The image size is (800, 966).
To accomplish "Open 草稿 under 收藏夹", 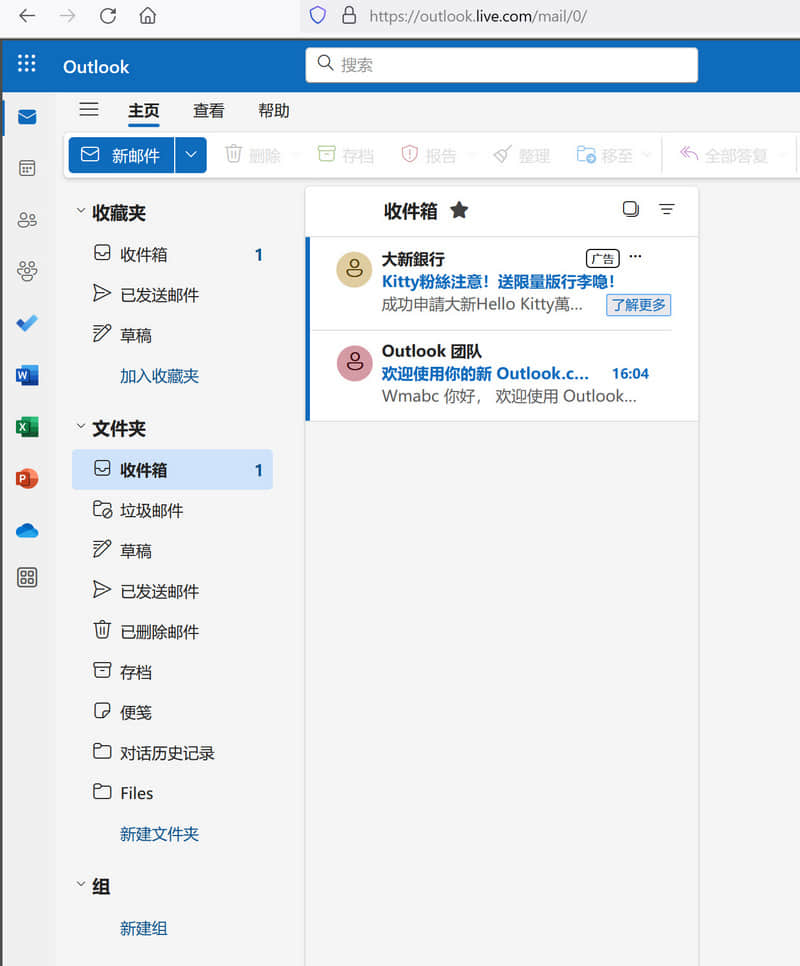I will [x=172, y=335].
